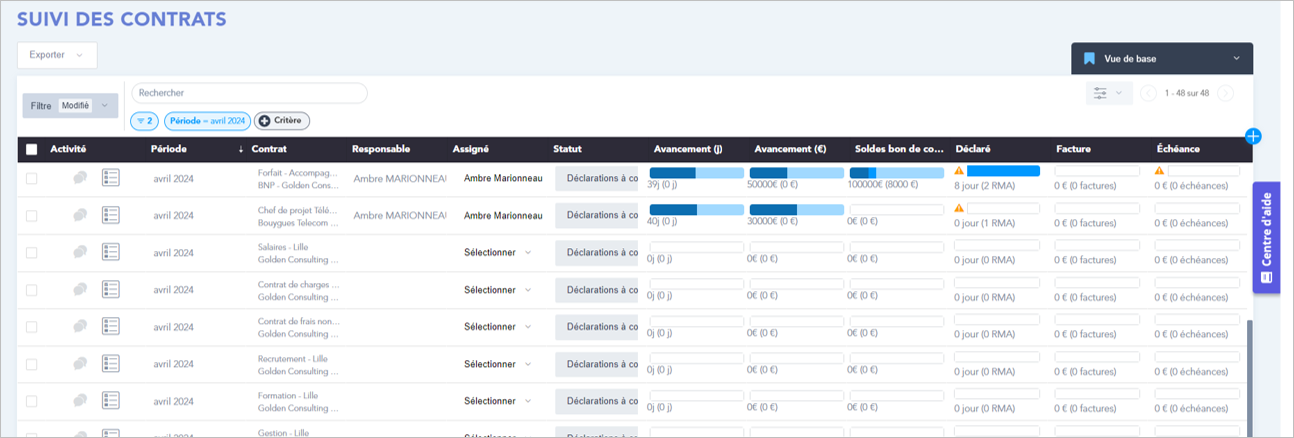Open comments for the Recrutement - Lille row
The width and height of the screenshot is (1294, 438).
click(x=79, y=363)
